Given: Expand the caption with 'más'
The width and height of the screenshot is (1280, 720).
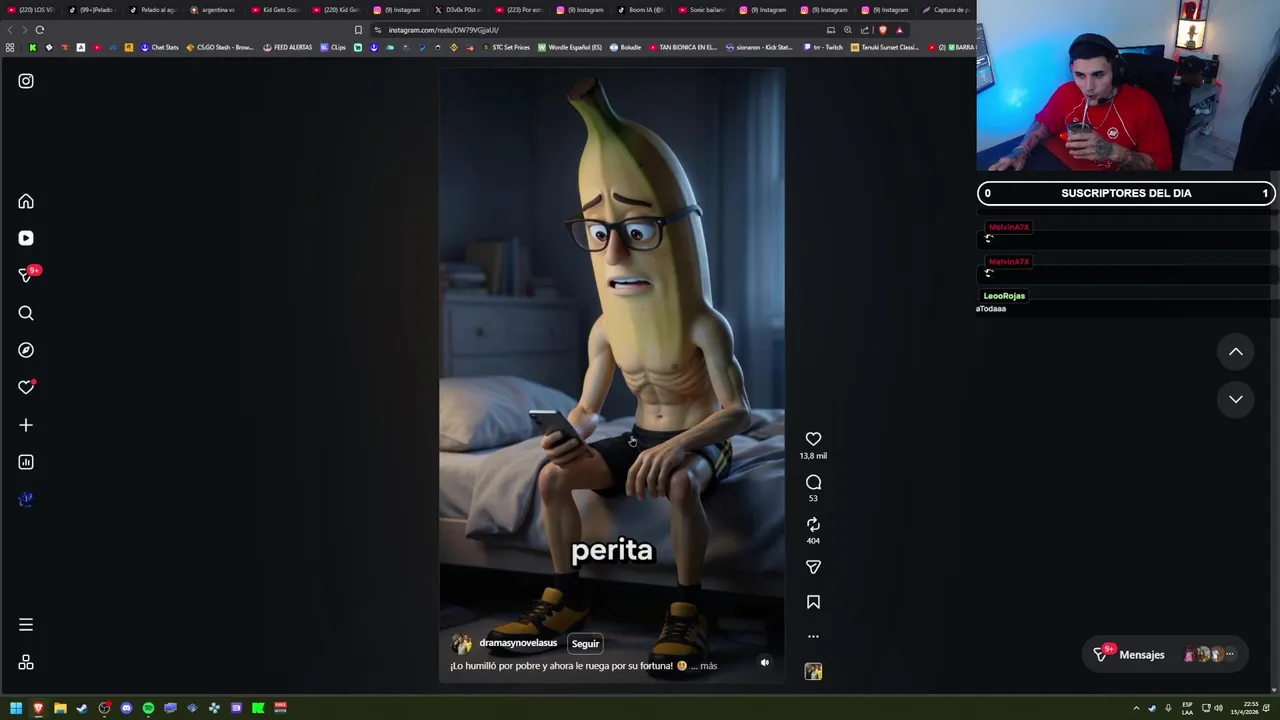Looking at the screenshot, I should point(708,666).
